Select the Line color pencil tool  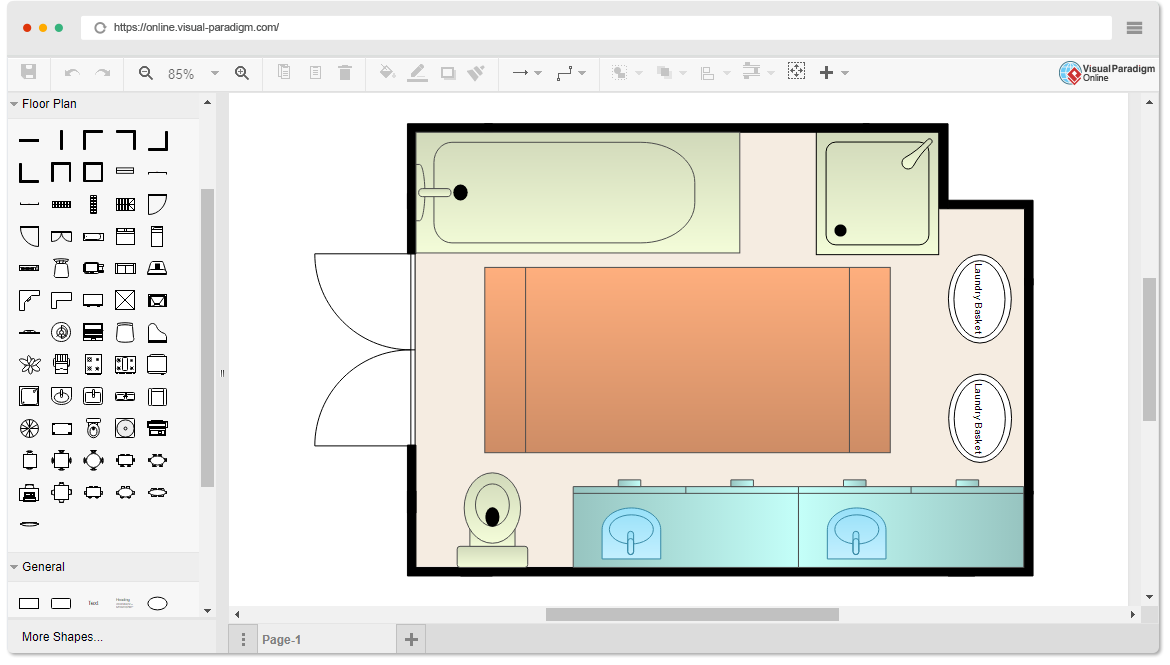coord(417,72)
